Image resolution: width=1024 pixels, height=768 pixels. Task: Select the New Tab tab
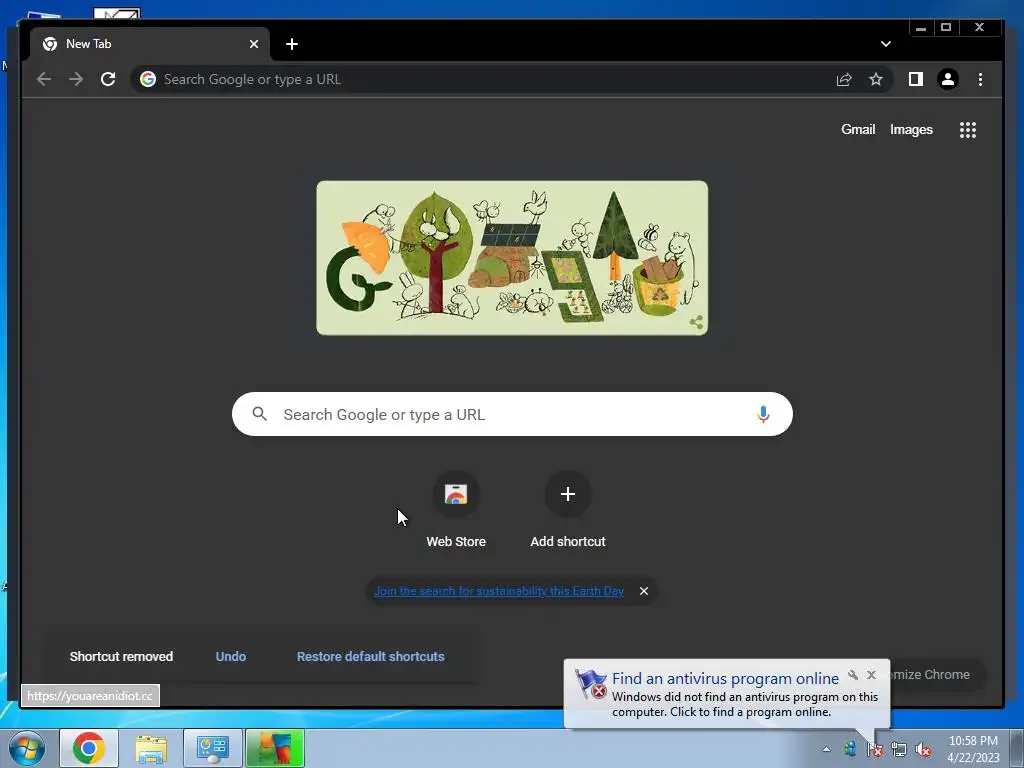[149, 44]
